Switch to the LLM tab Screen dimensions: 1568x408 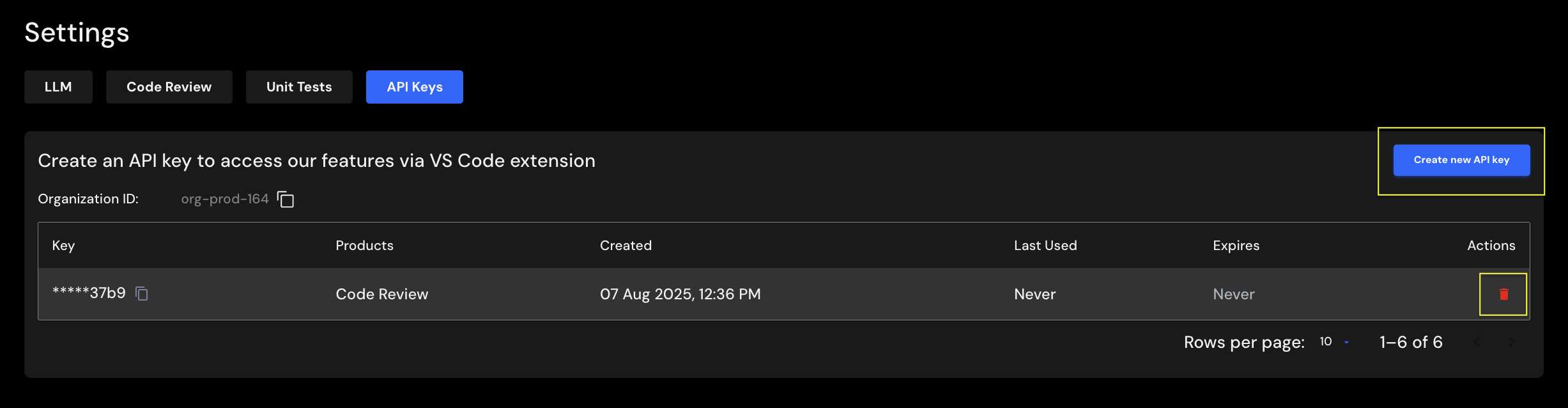click(x=58, y=87)
